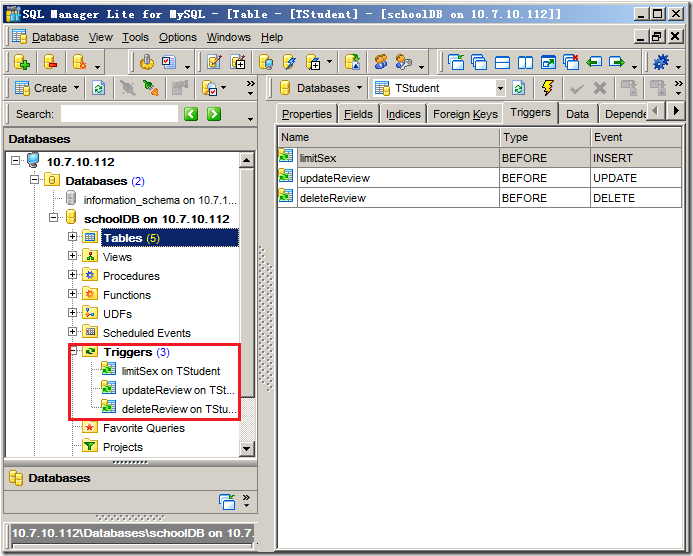The image size is (693, 556).
Task: Click the Create Database icon with green plus
Action: [x=22, y=62]
